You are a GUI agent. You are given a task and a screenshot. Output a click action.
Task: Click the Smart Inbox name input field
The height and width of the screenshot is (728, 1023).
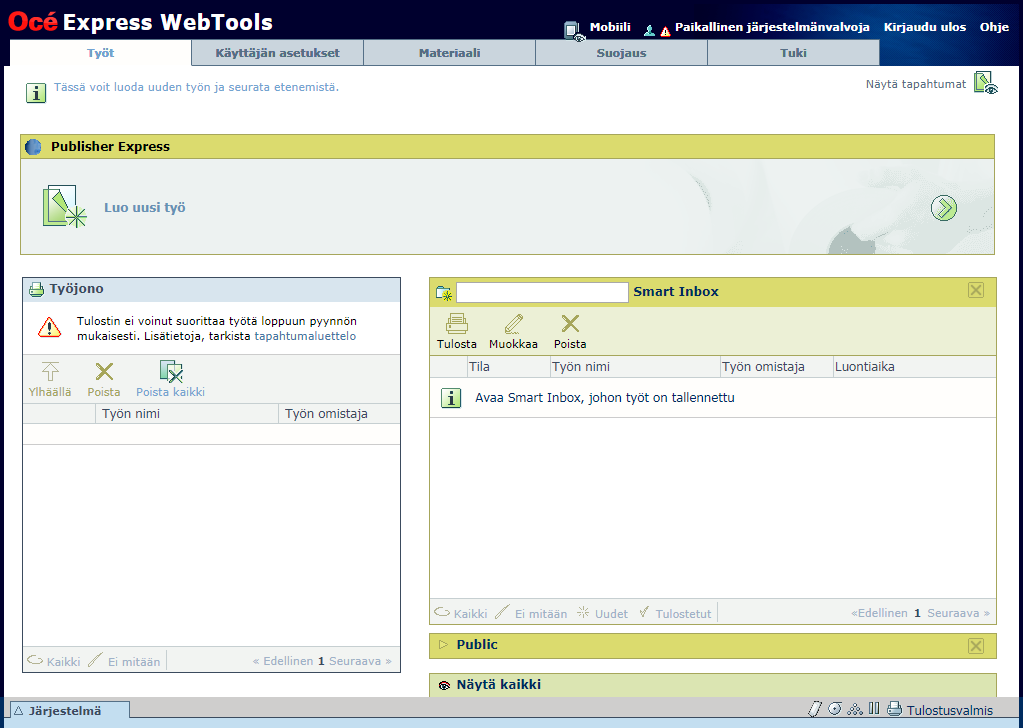click(542, 292)
